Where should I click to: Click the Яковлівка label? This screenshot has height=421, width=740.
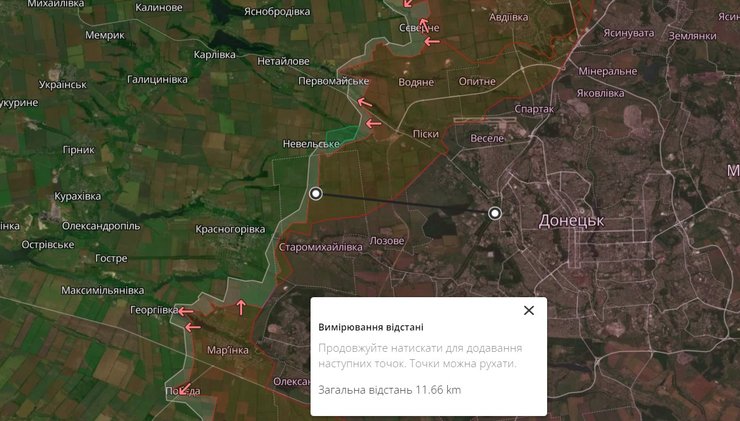pos(600,93)
